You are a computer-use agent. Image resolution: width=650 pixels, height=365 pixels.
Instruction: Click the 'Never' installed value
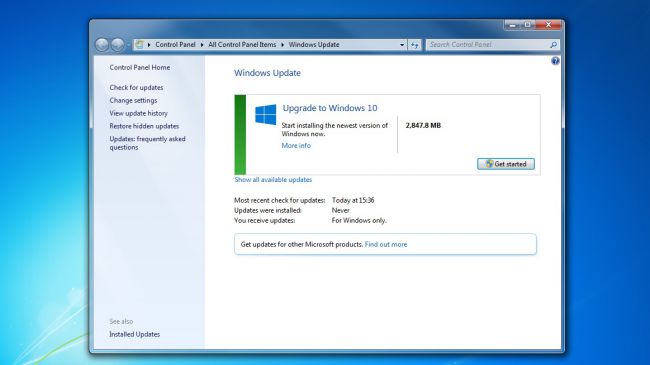340,210
